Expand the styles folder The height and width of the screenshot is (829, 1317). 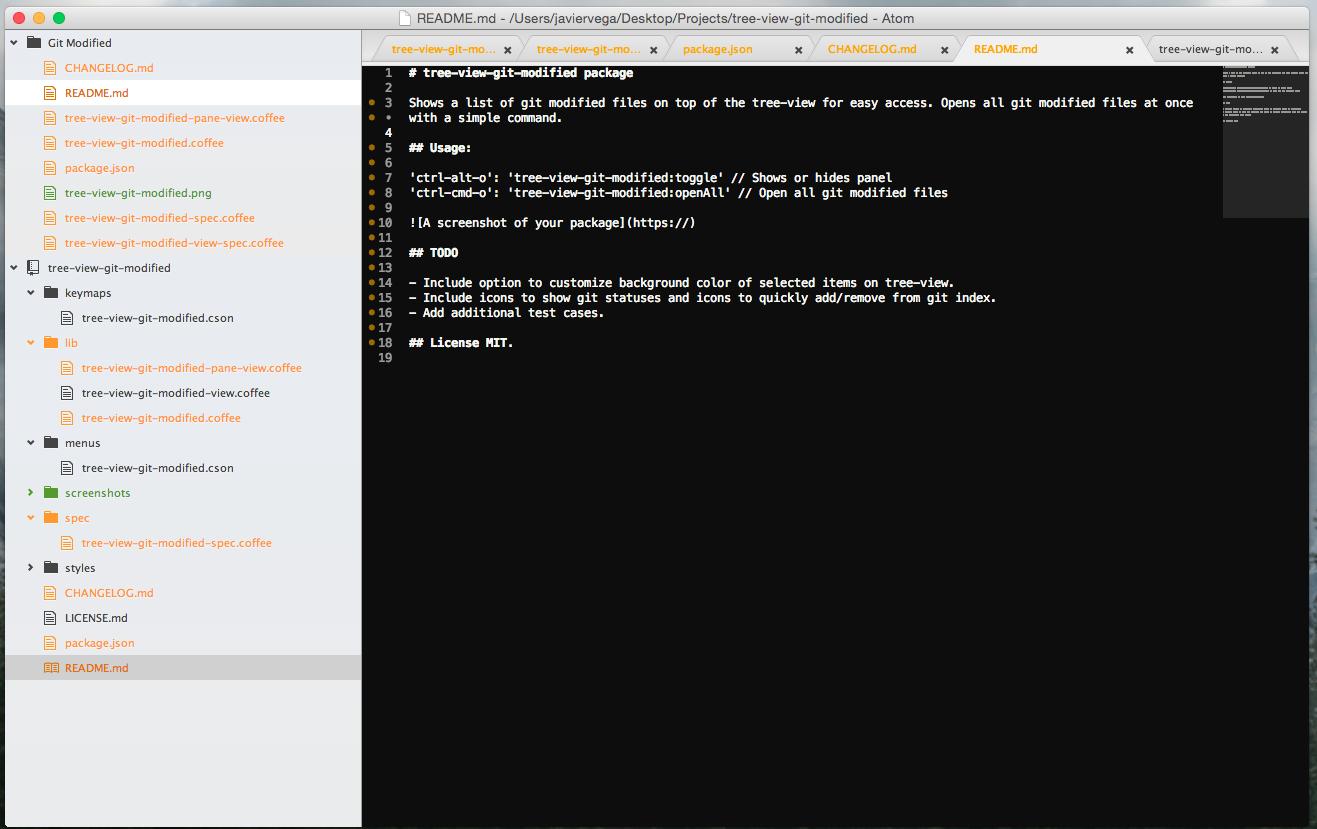tap(31, 568)
